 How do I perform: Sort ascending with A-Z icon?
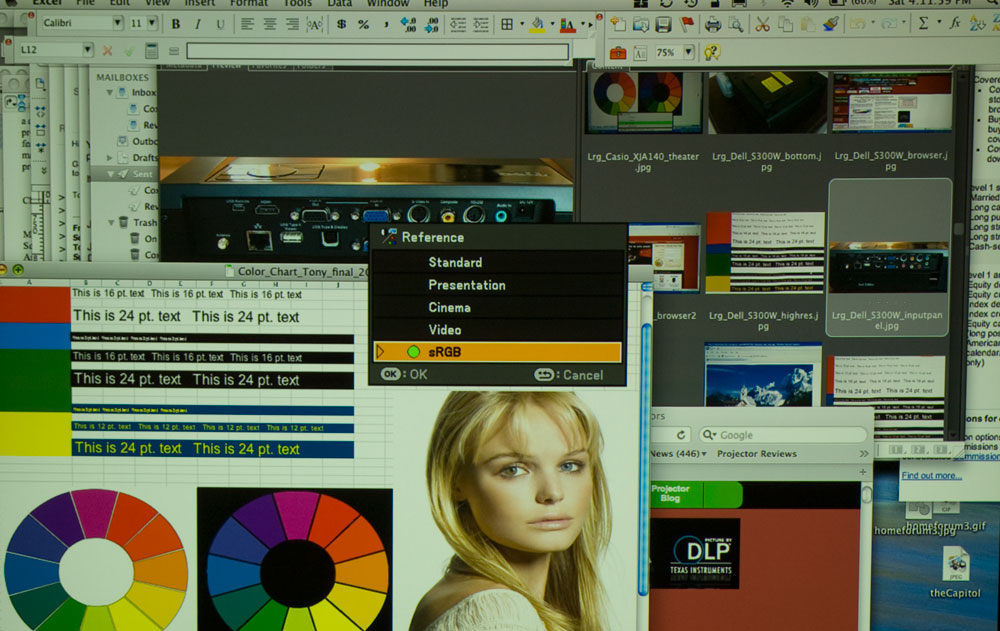pos(977,24)
